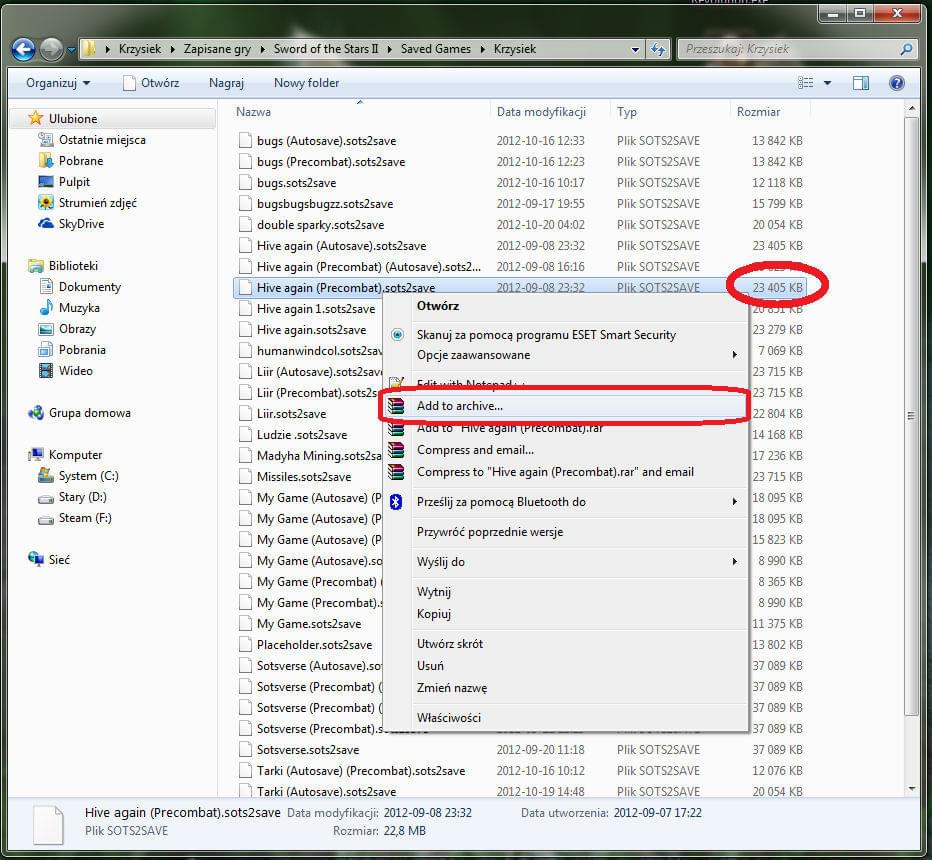The height and width of the screenshot is (860, 932).
Task: Click the Ulubione star icon
Action: pos(36,118)
